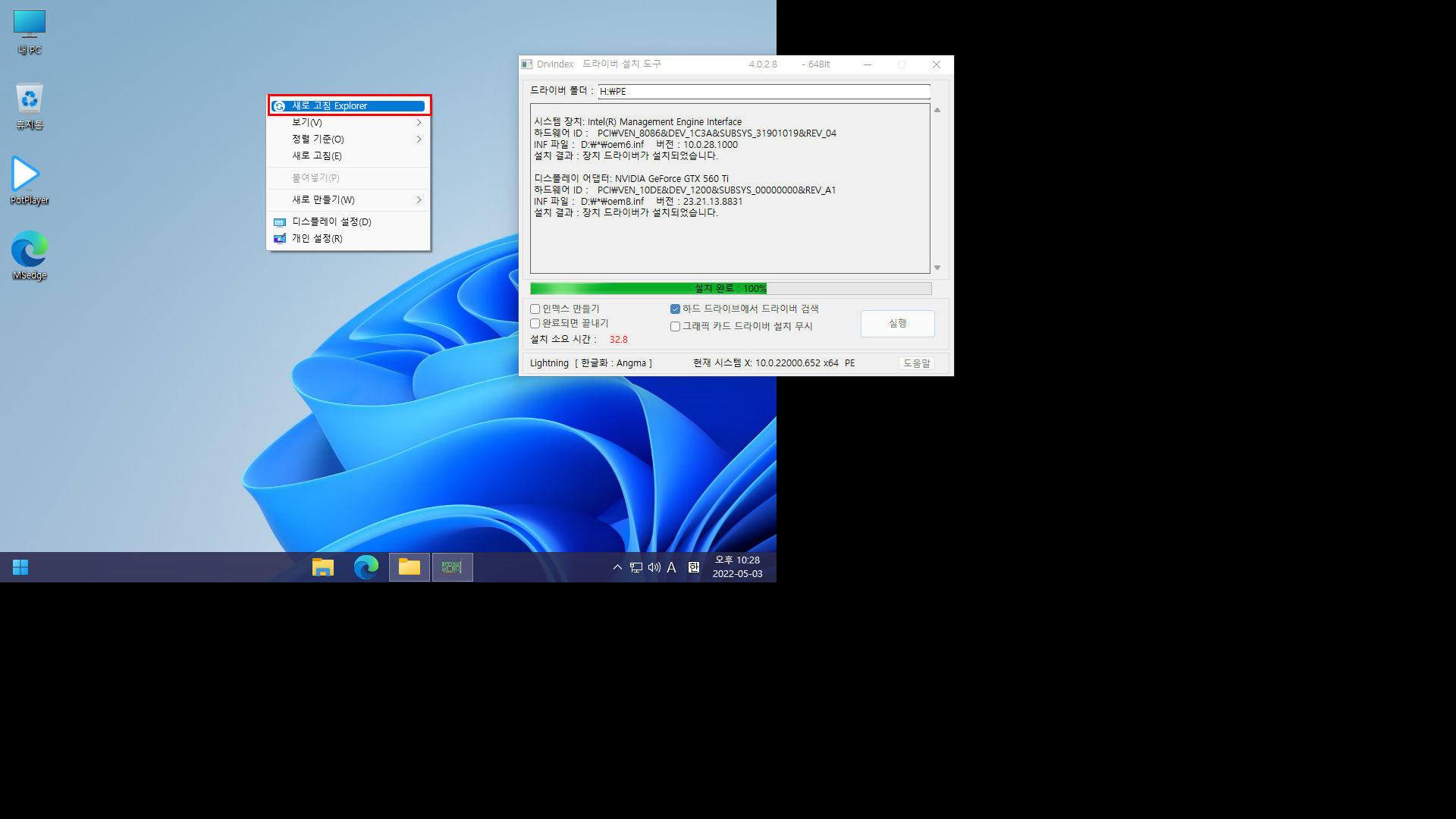The width and height of the screenshot is (1456, 819).
Task: Open 디스플레이 설정(D) from context menu
Action: [349, 222]
